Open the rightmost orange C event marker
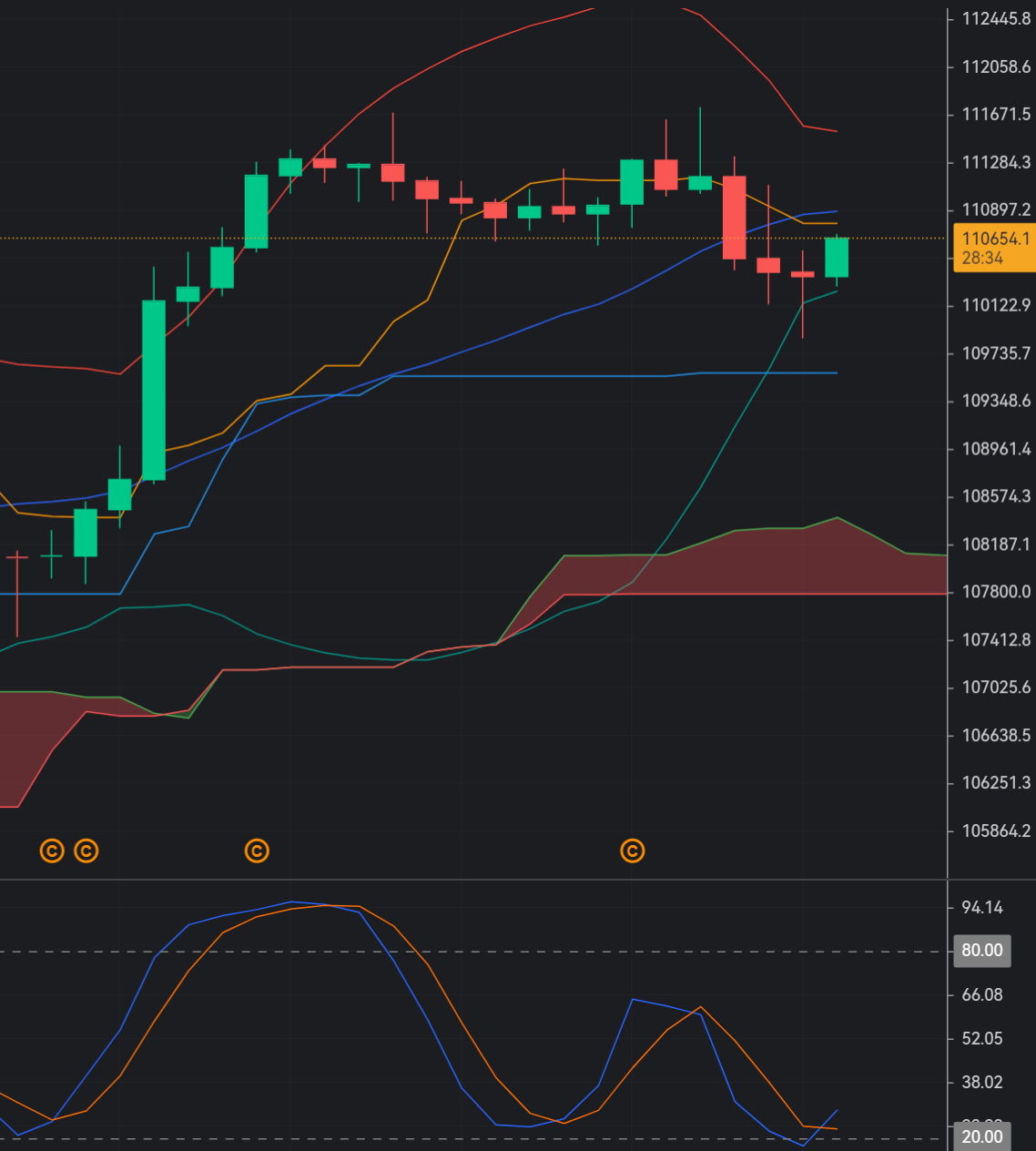This screenshot has height=1151, width=1036. [x=632, y=851]
